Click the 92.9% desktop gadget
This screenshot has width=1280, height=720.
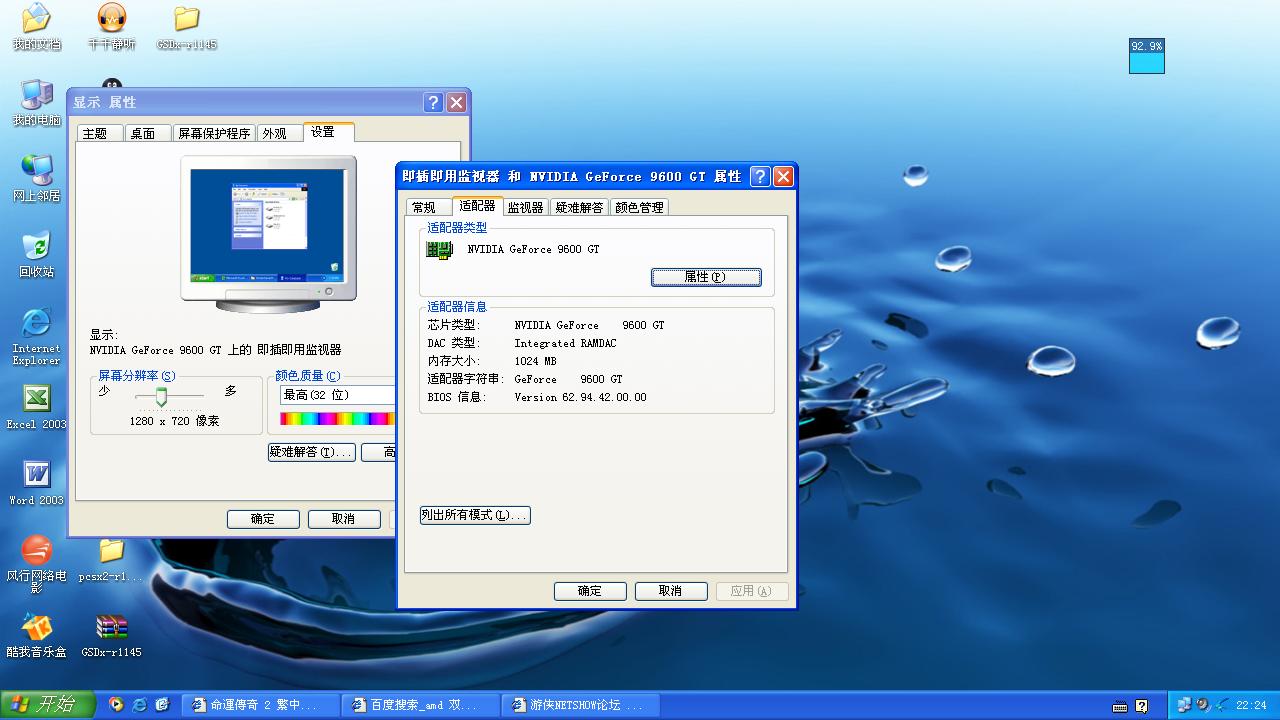(x=1147, y=56)
